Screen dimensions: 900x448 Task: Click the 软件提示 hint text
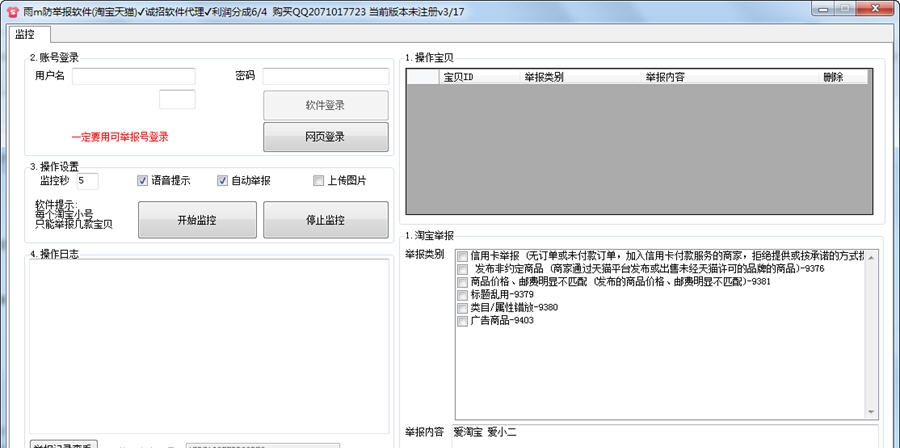74,215
